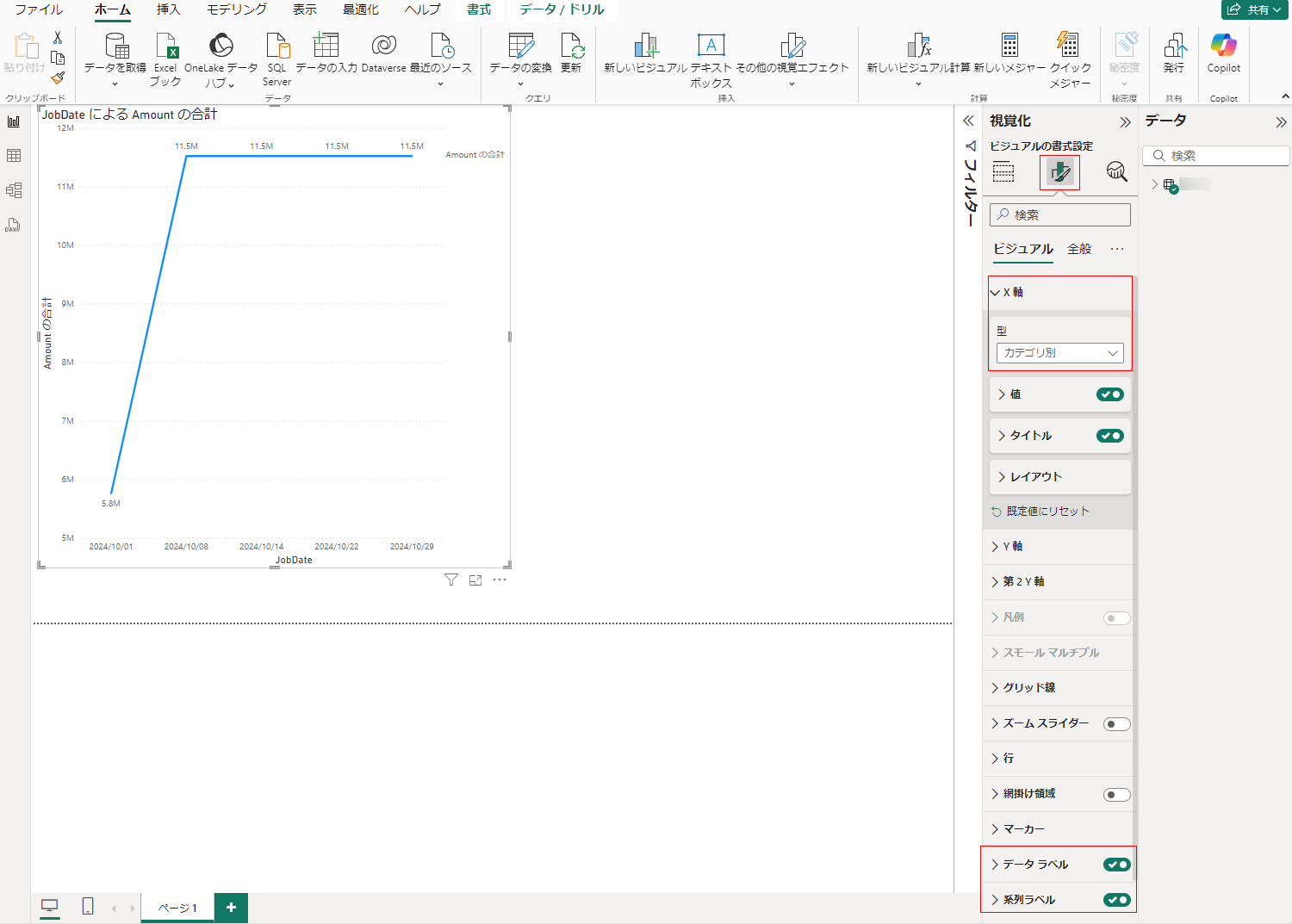This screenshot has height=924, width=1292.
Task: Expand the グリッド線 section
Action: click(x=1028, y=688)
